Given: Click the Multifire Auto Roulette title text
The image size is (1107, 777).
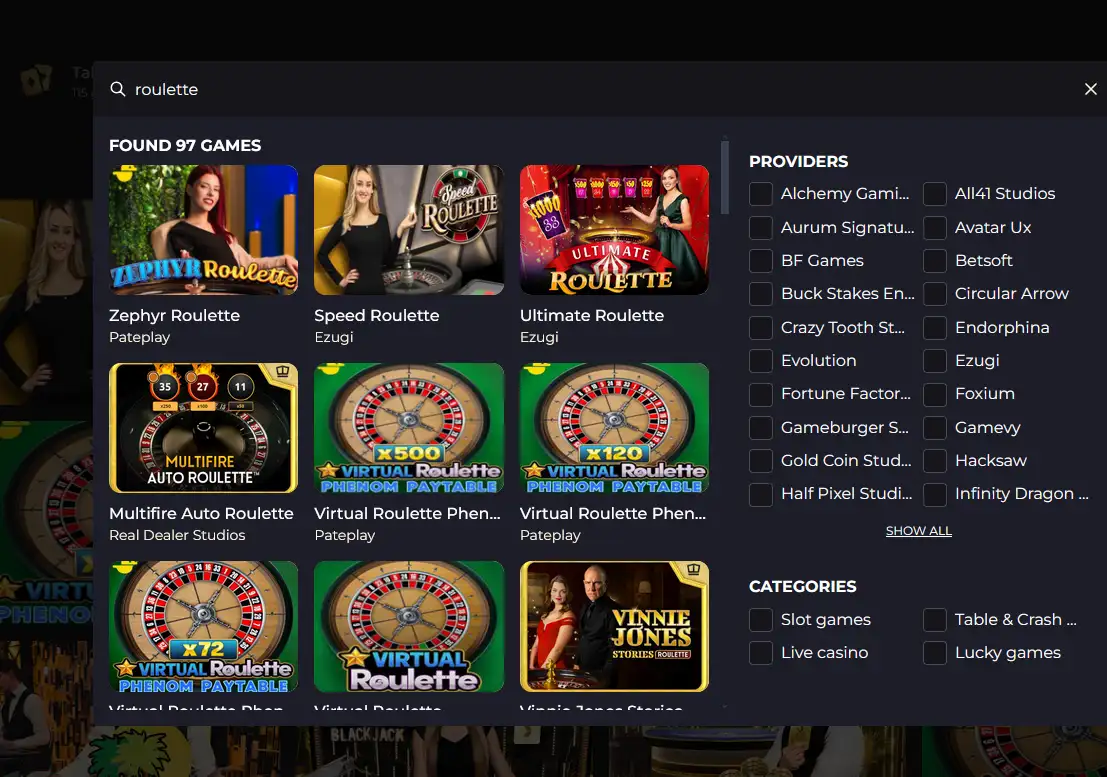Looking at the screenshot, I should pyautogui.click(x=201, y=513).
